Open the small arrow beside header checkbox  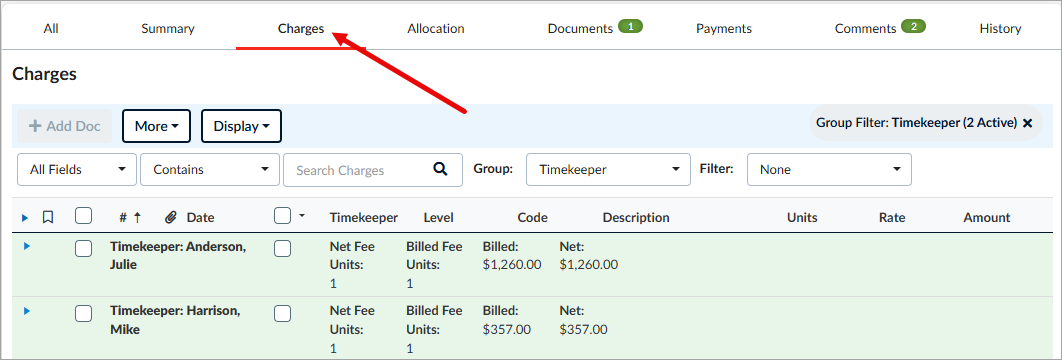[x=301, y=215]
